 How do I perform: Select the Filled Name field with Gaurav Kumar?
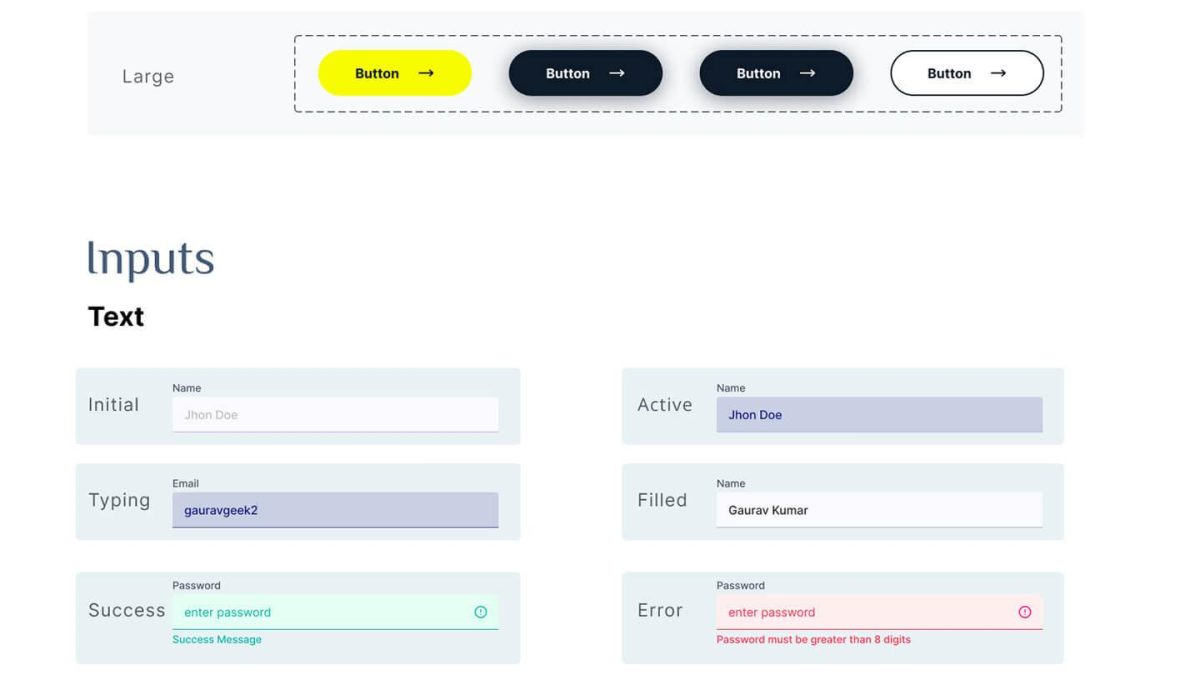879,510
